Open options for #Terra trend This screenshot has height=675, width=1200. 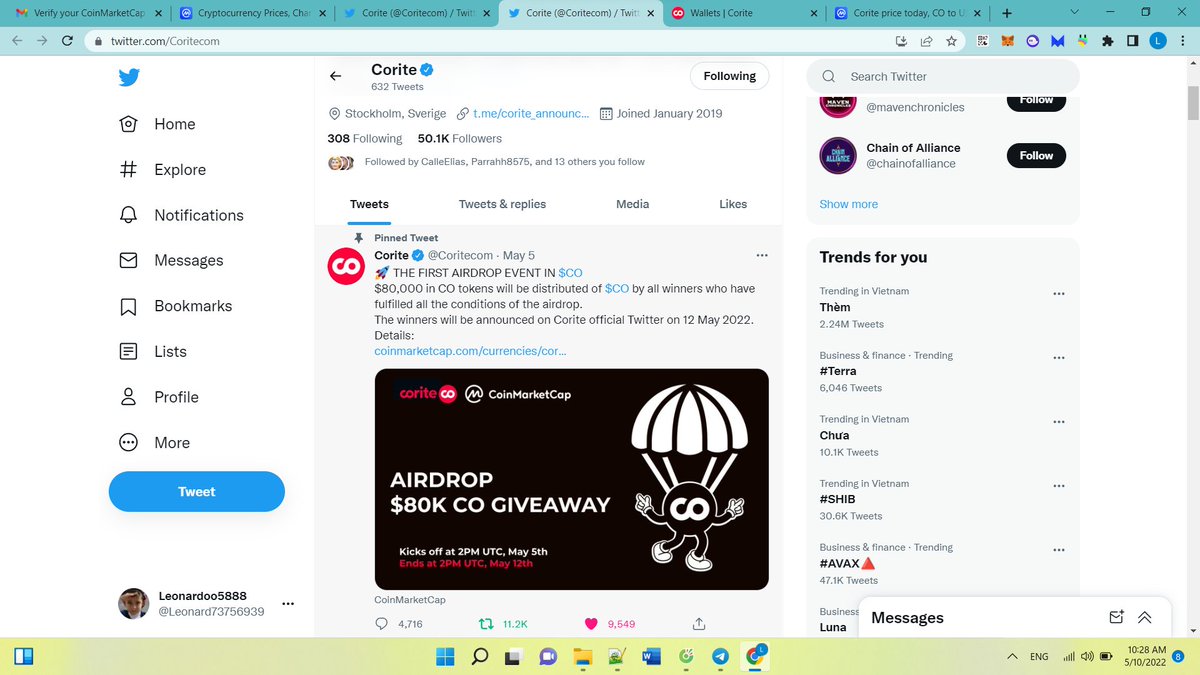coord(1059,357)
